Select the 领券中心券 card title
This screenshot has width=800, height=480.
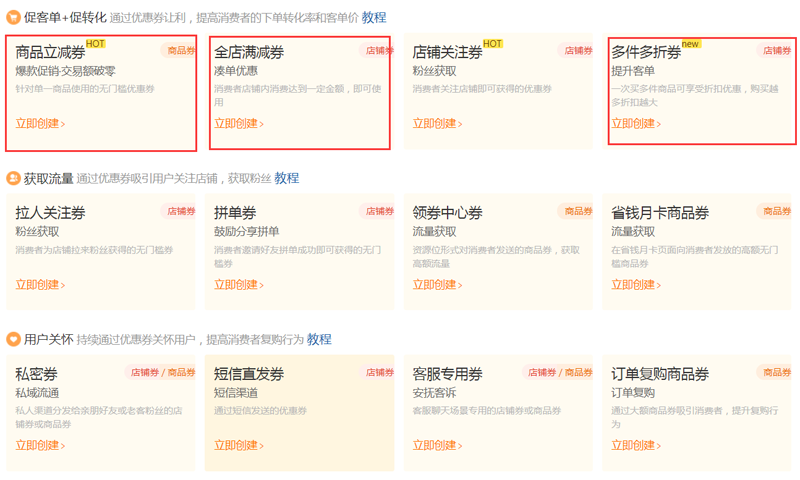447,213
